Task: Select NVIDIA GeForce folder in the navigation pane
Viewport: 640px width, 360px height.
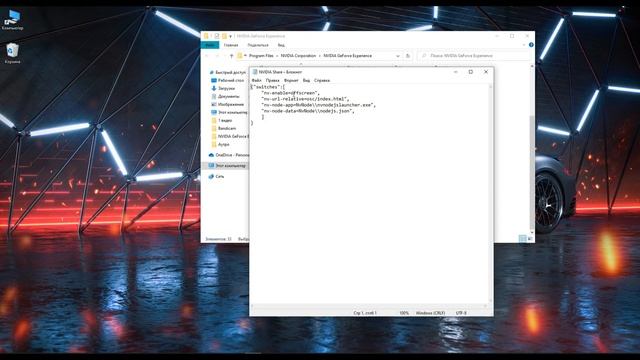Action: point(230,136)
